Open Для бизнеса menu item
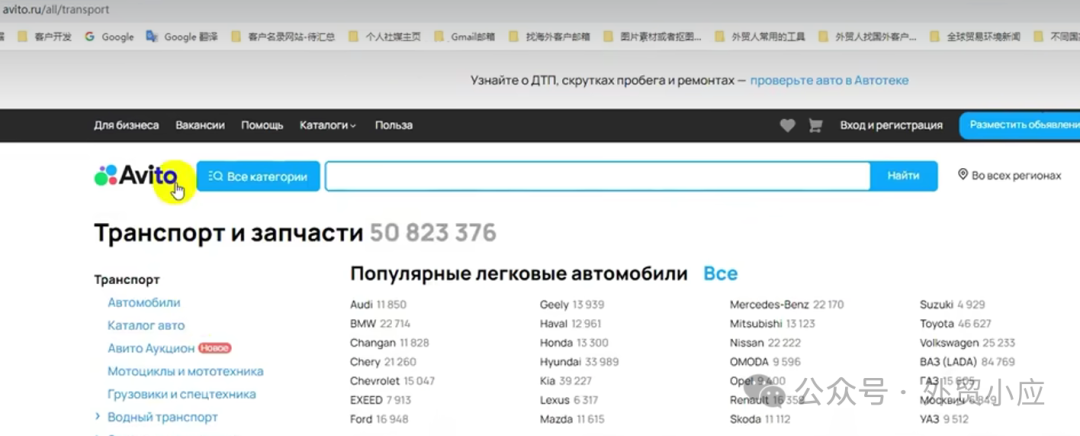The image size is (1080, 436). [x=127, y=125]
